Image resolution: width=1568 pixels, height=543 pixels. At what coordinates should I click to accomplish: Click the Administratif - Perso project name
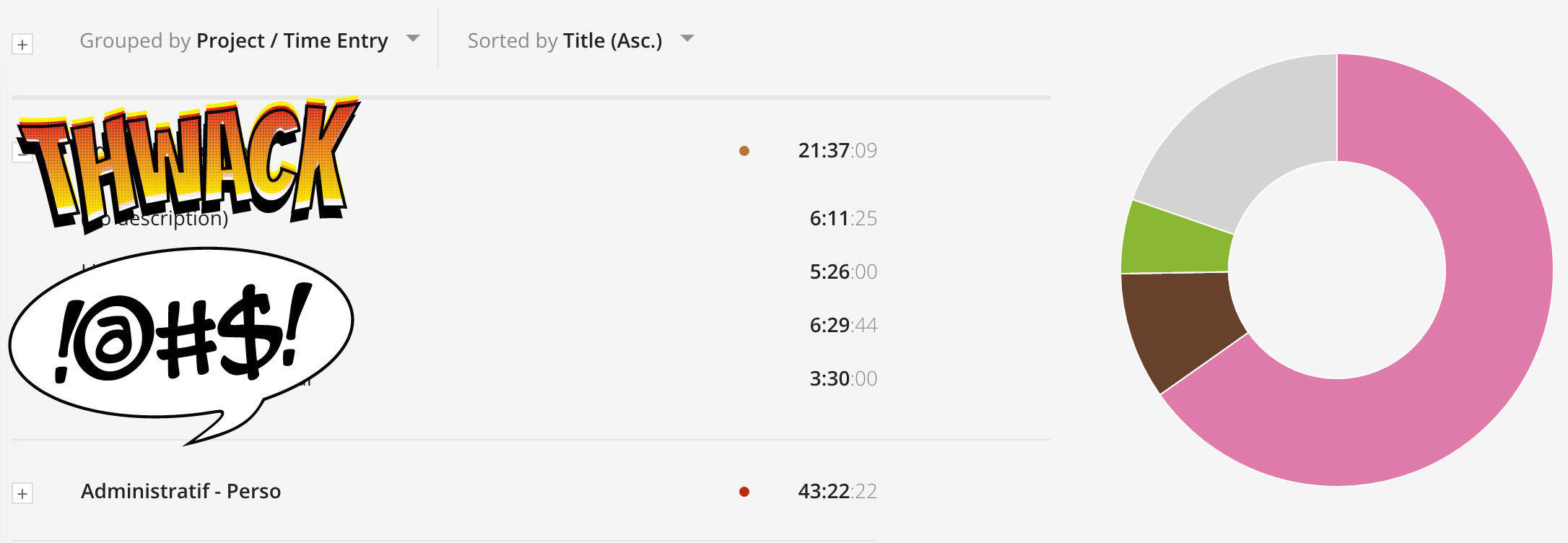pyautogui.click(x=180, y=491)
